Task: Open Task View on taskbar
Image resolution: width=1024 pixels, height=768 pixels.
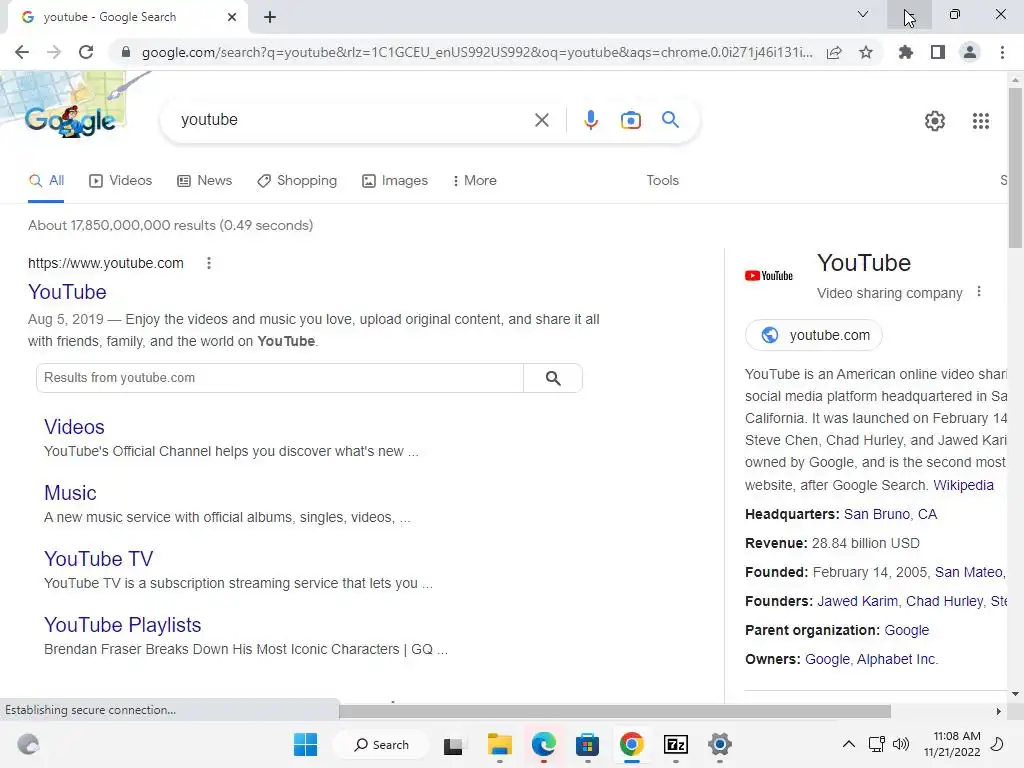Action: [453, 745]
